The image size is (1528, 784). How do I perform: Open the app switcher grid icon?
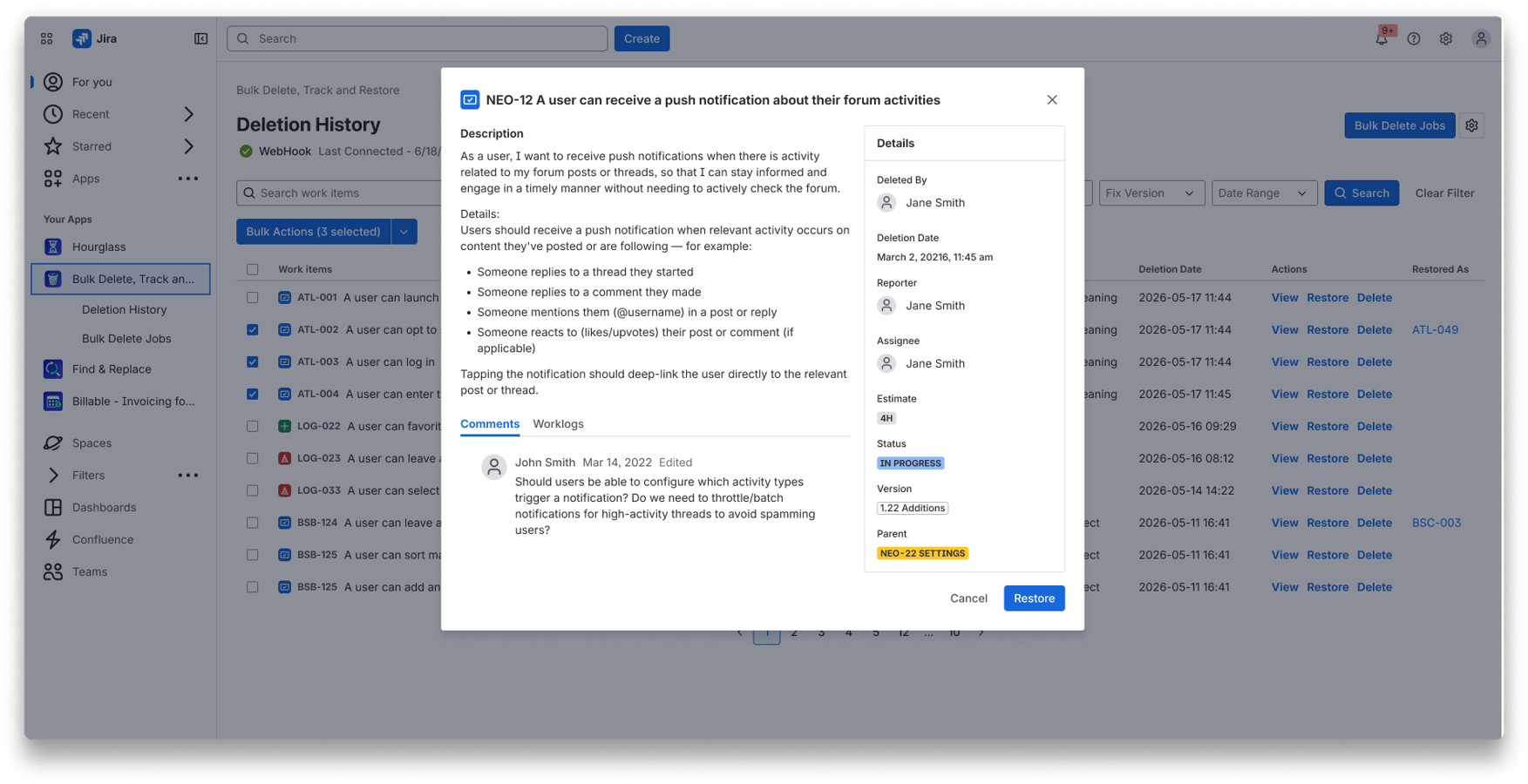click(x=47, y=38)
